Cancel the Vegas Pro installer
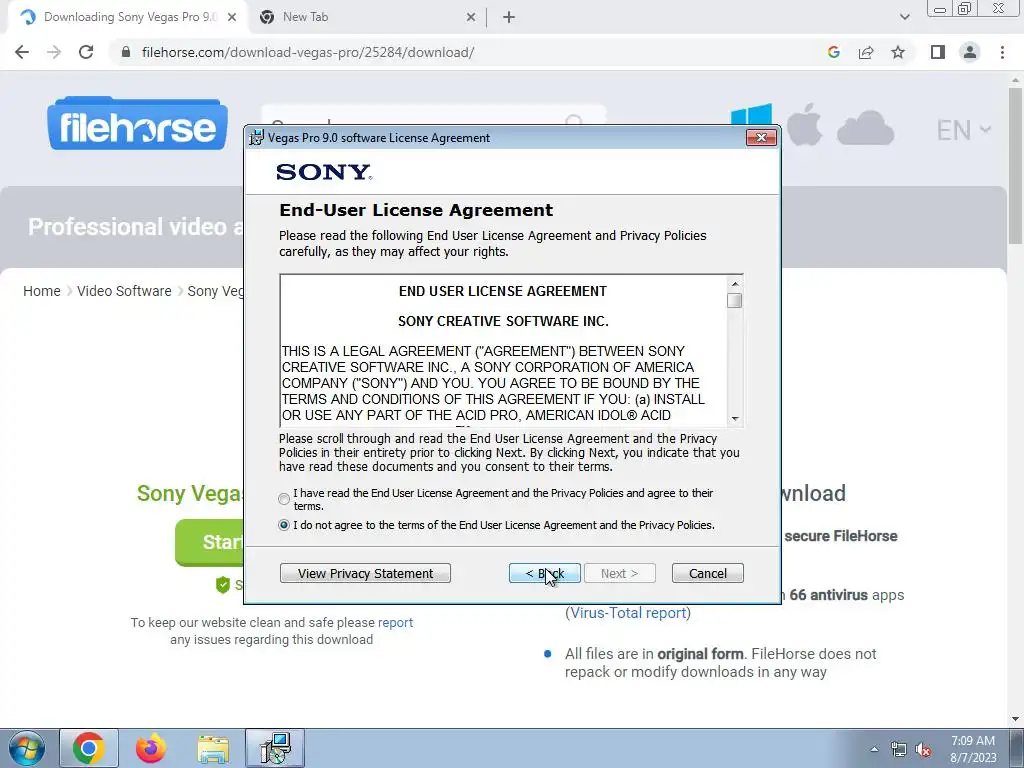 point(707,573)
